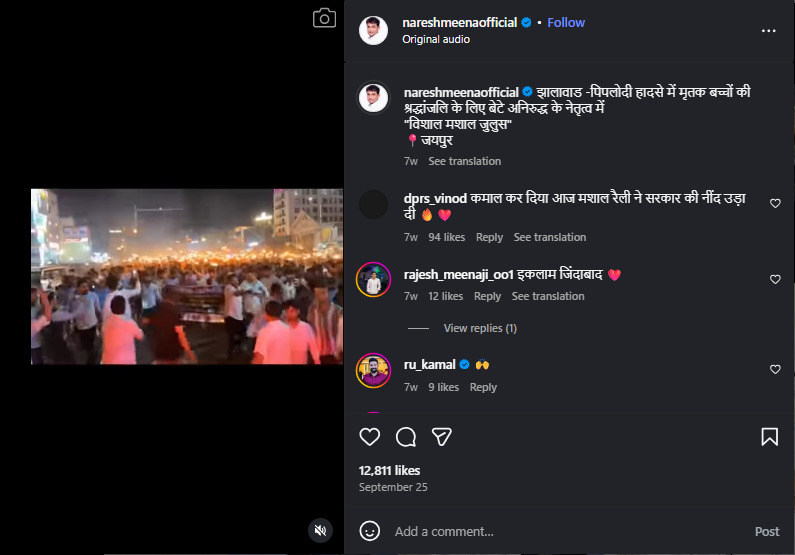Like the post with the heart icon
The width and height of the screenshot is (795, 555).
point(370,437)
